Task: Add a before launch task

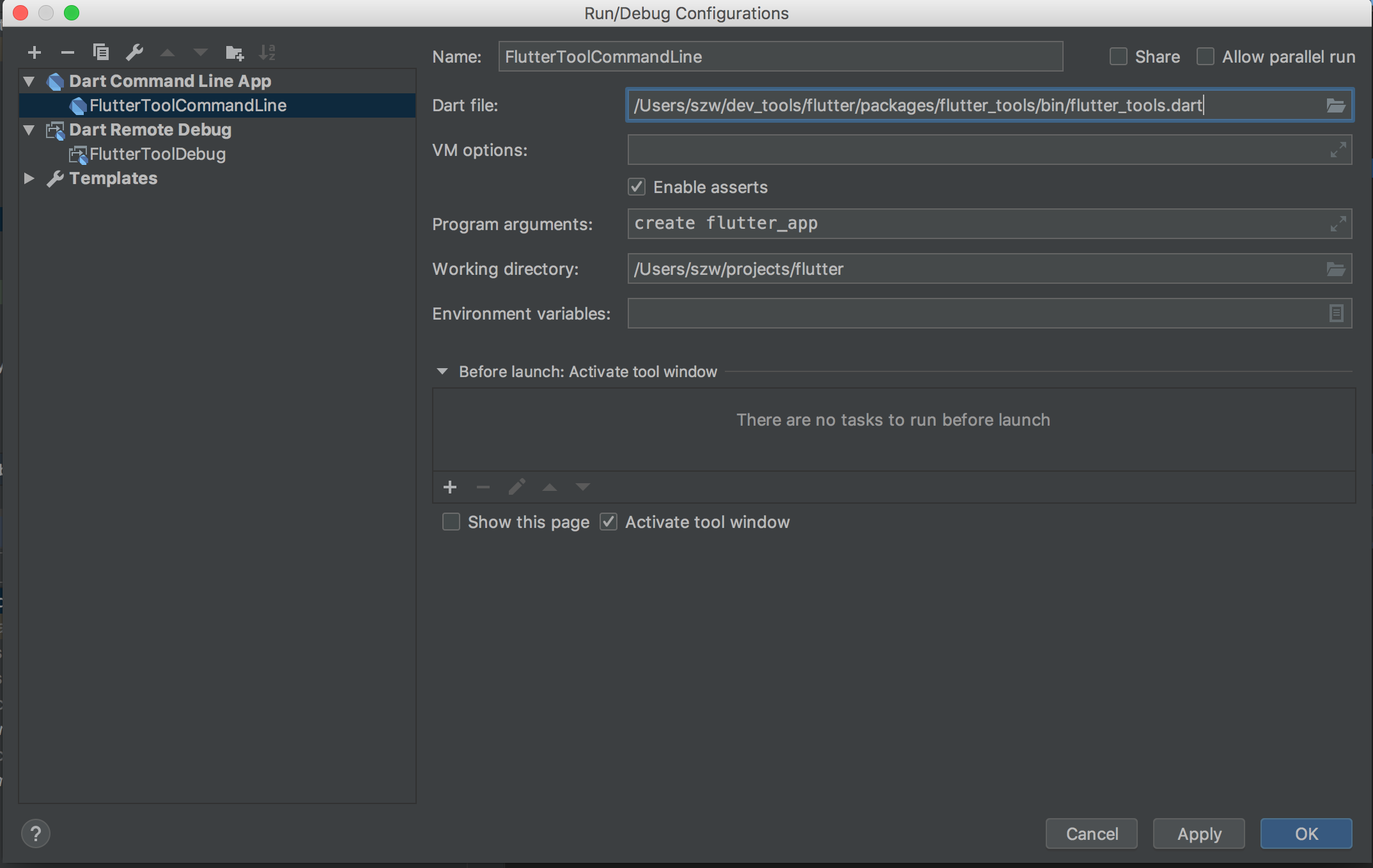Action: (x=450, y=488)
